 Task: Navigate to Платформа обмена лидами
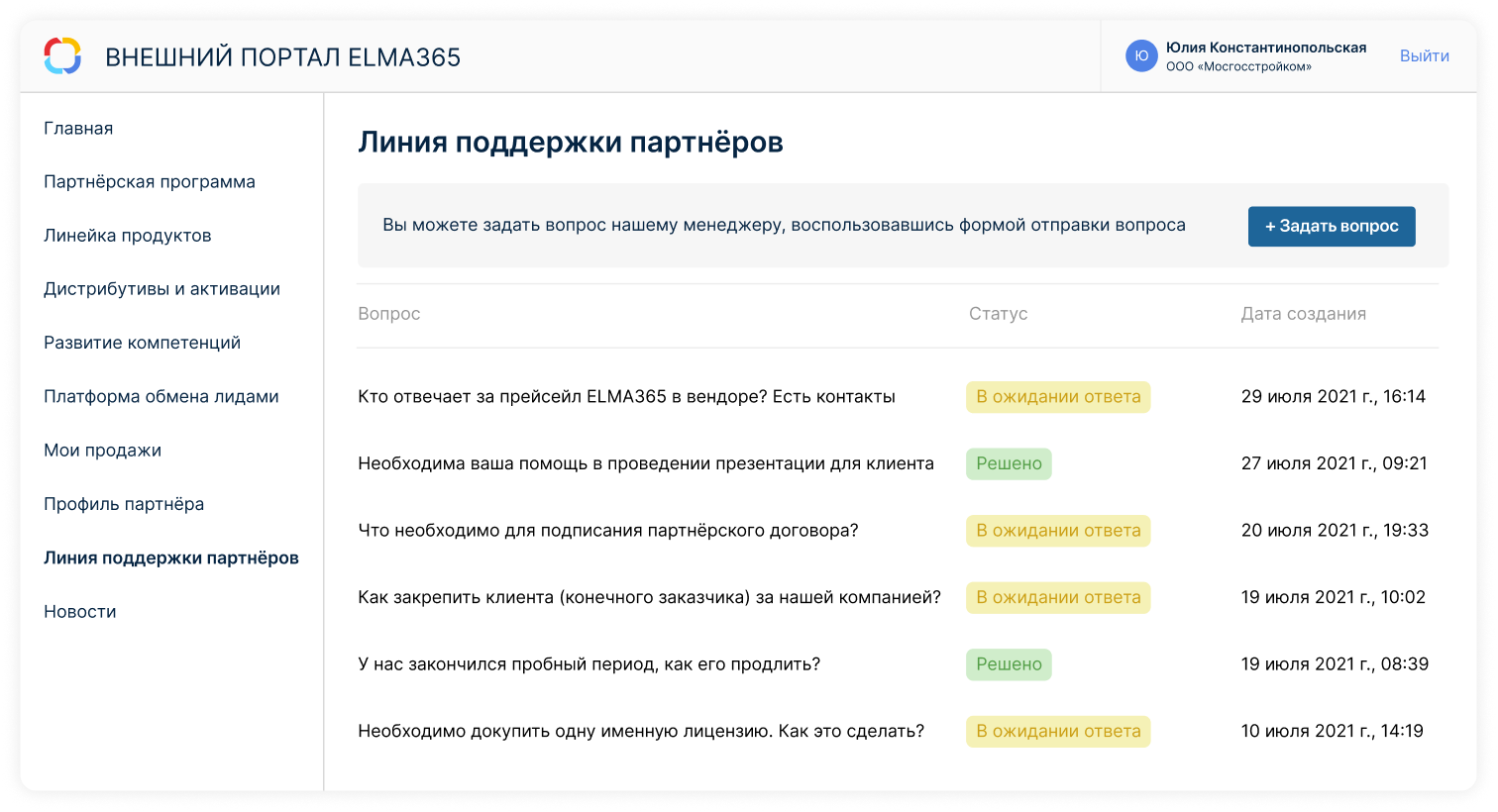(x=161, y=396)
